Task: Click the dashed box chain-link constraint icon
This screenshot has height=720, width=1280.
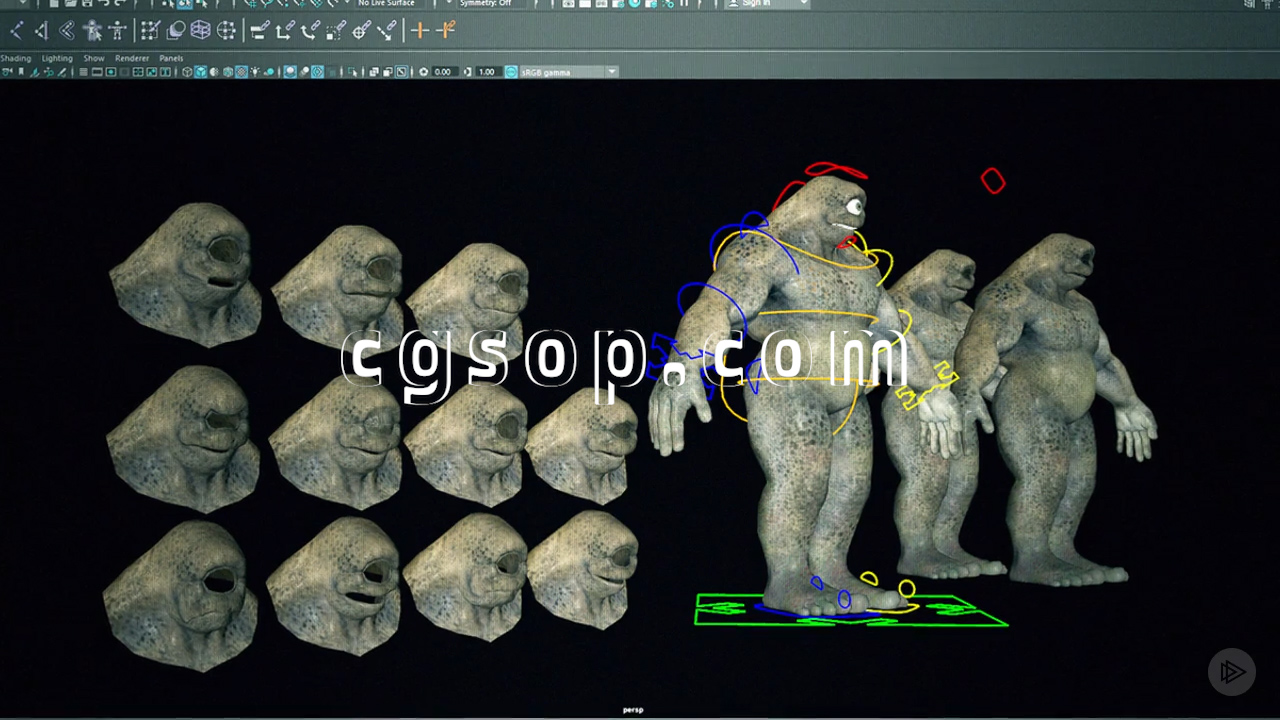Action: coord(337,30)
